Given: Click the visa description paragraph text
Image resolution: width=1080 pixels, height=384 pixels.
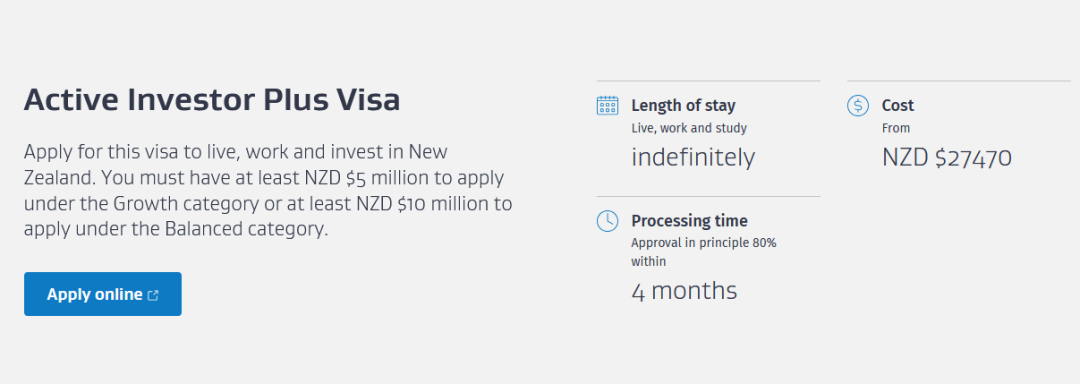Looking at the screenshot, I should pyautogui.click(x=268, y=190).
